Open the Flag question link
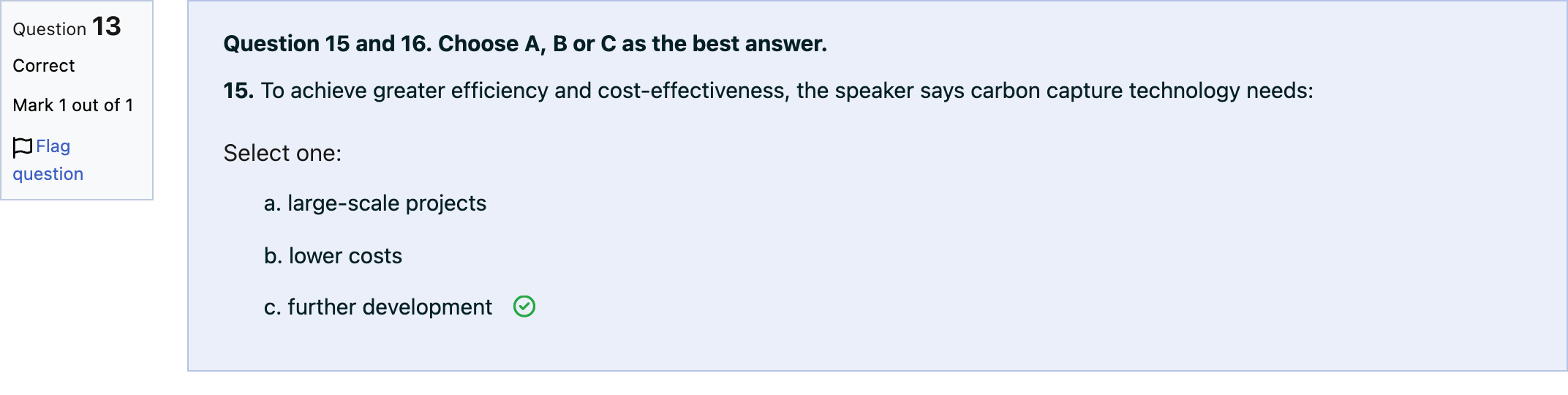1568x395 pixels. pos(48,160)
